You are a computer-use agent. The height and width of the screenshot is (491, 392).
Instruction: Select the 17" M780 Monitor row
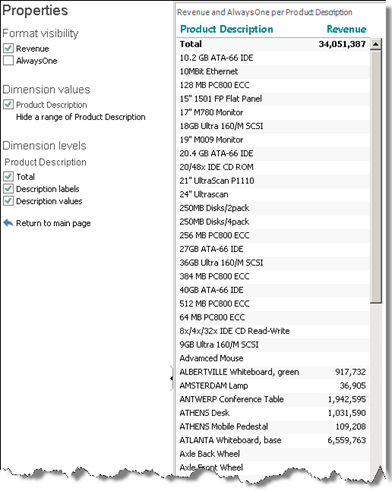coord(273,113)
